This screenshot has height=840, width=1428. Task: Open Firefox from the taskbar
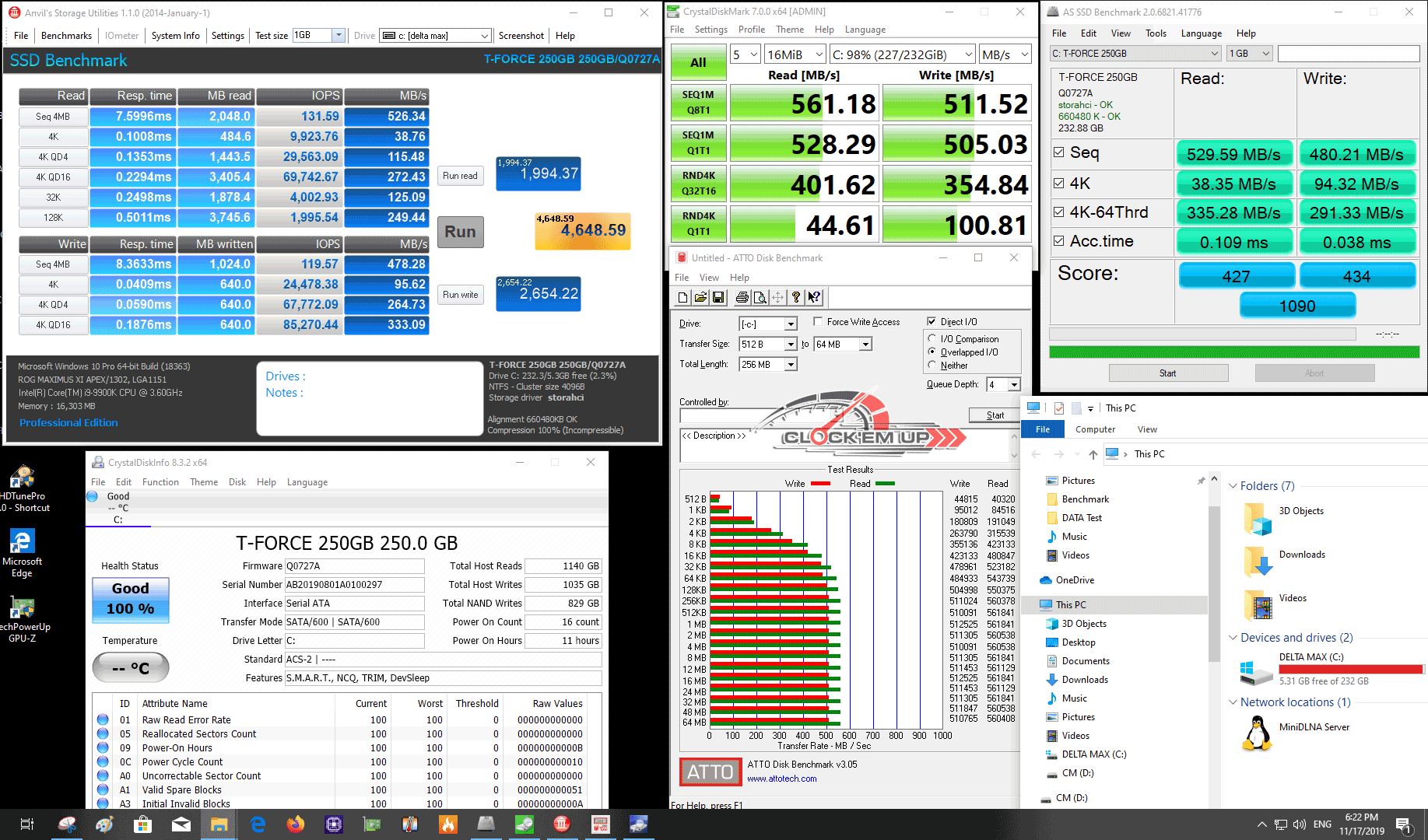295,824
